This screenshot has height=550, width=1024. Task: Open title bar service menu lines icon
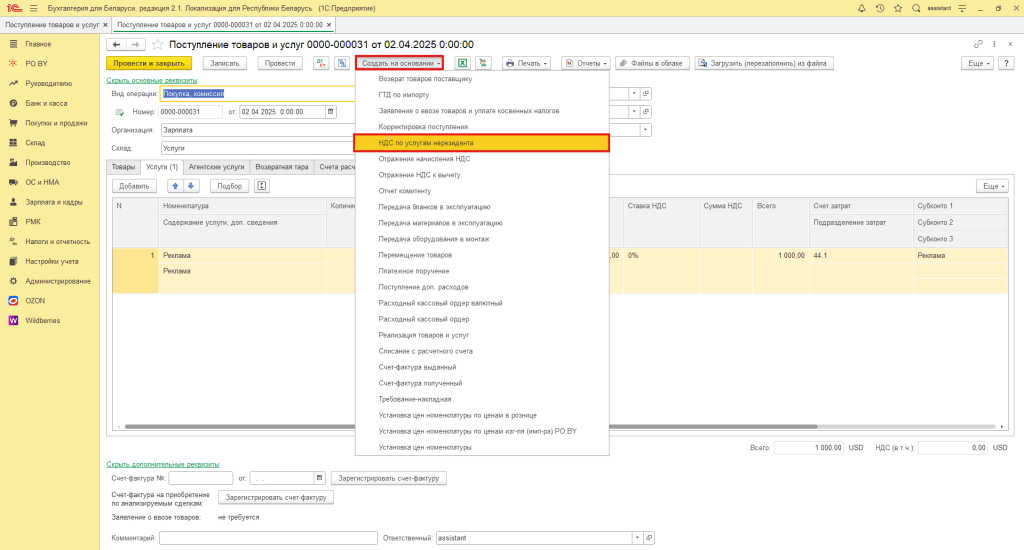[x=962, y=8]
